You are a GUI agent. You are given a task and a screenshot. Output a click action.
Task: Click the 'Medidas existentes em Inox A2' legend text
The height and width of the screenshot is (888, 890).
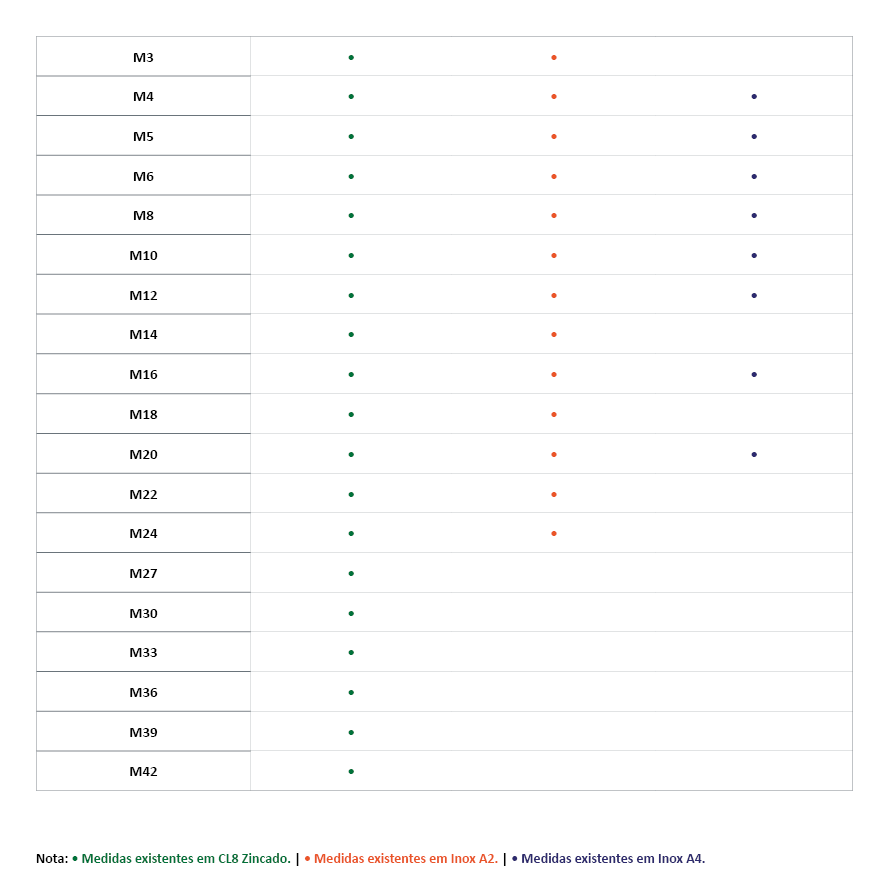(406, 858)
